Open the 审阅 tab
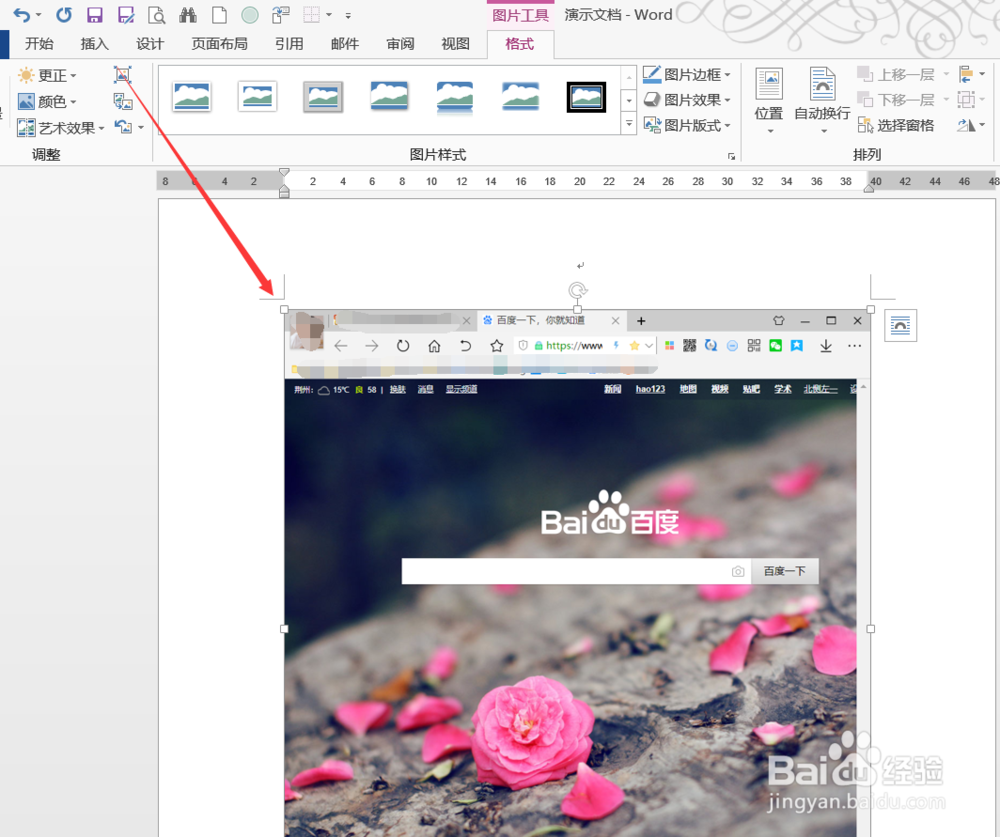Image resolution: width=1000 pixels, height=837 pixels. [400, 44]
